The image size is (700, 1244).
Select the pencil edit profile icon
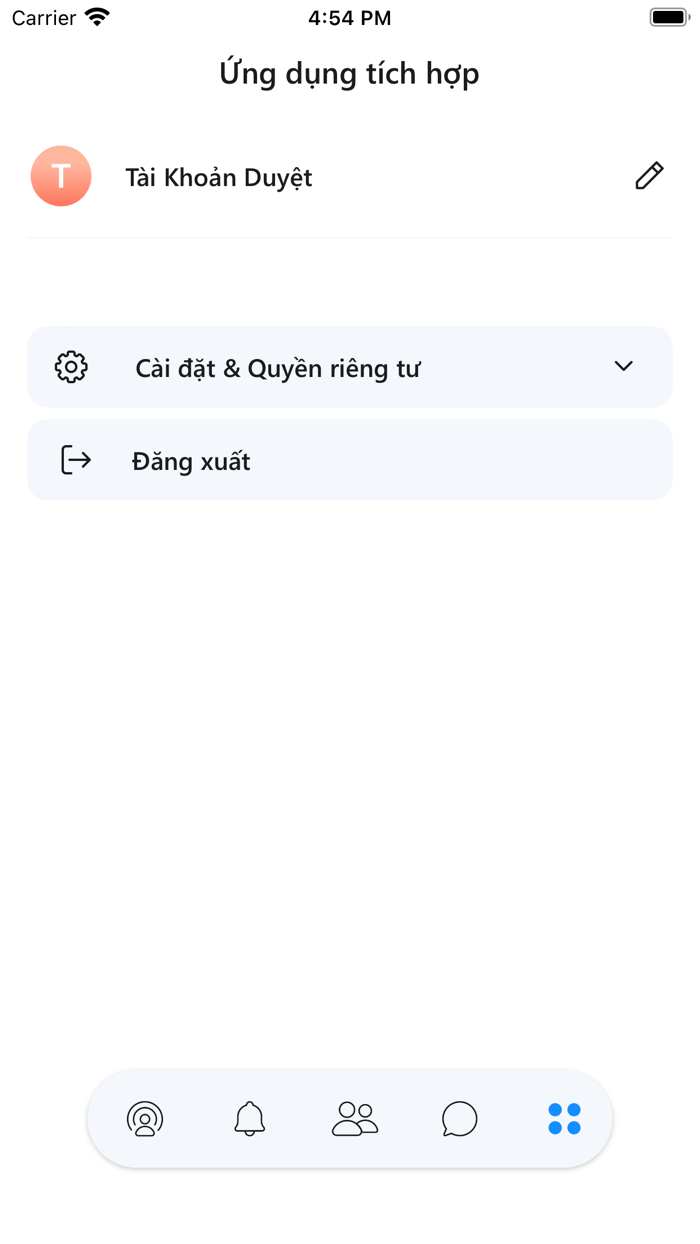coord(648,175)
